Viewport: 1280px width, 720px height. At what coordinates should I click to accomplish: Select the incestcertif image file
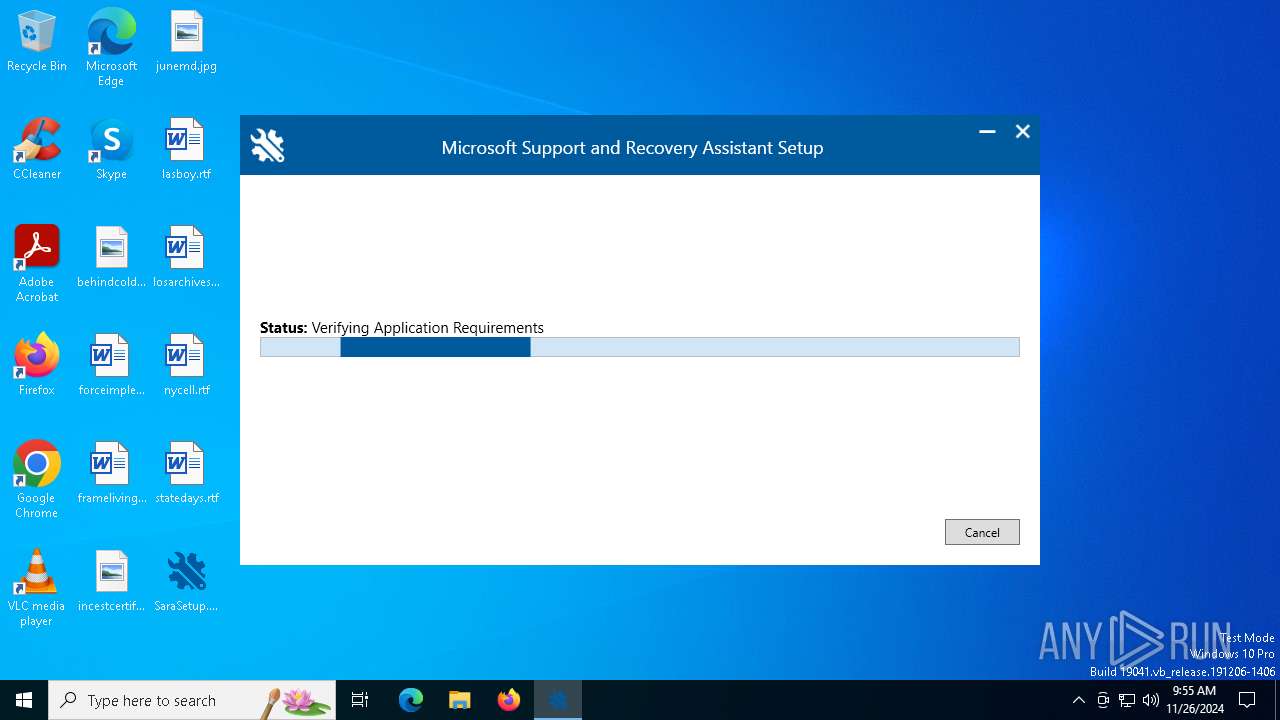[111, 581]
